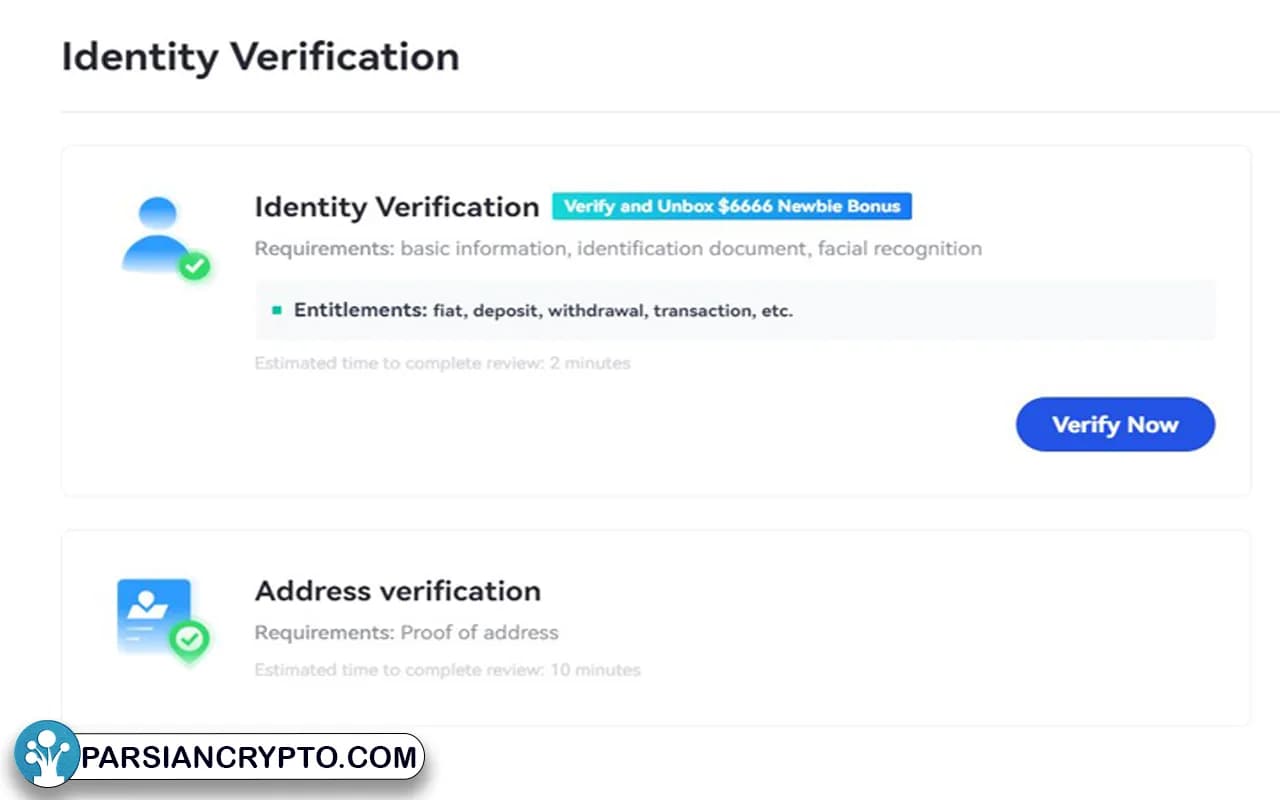This screenshot has width=1280, height=800.
Task: Click the address document card icon
Action: [151, 614]
